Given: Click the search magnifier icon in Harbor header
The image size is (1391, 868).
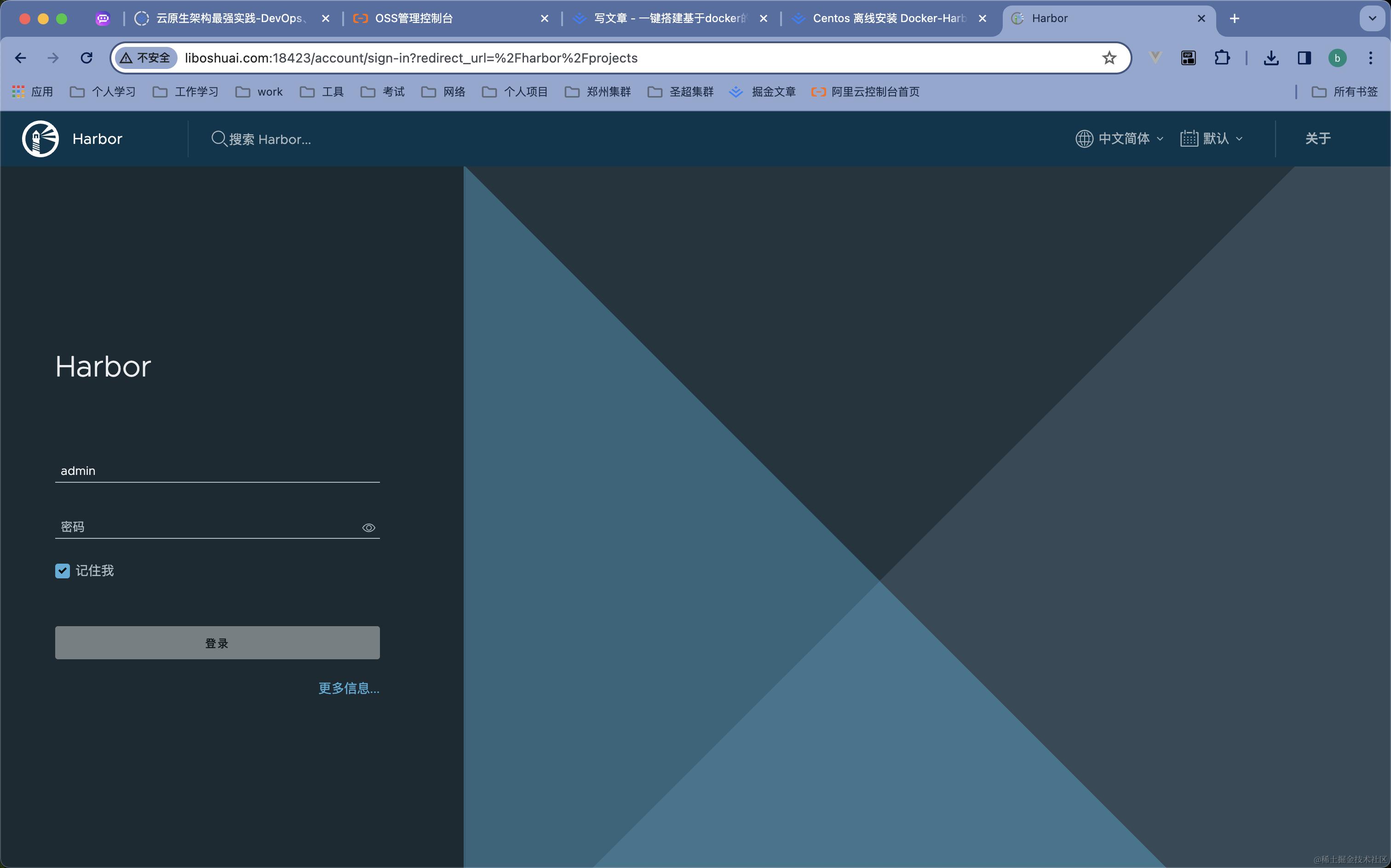Looking at the screenshot, I should 218,138.
